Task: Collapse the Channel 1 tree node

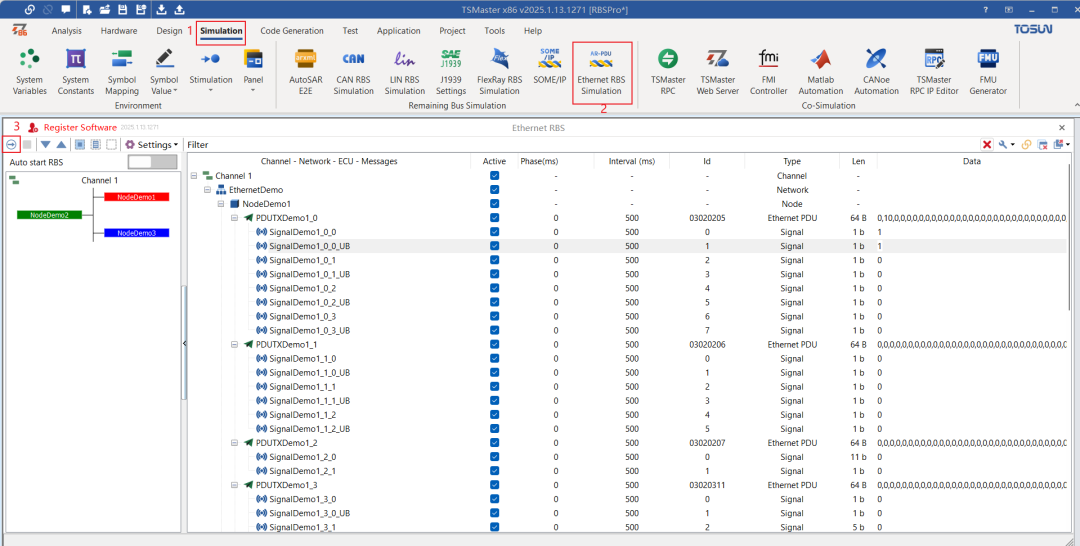Action: click(194, 176)
